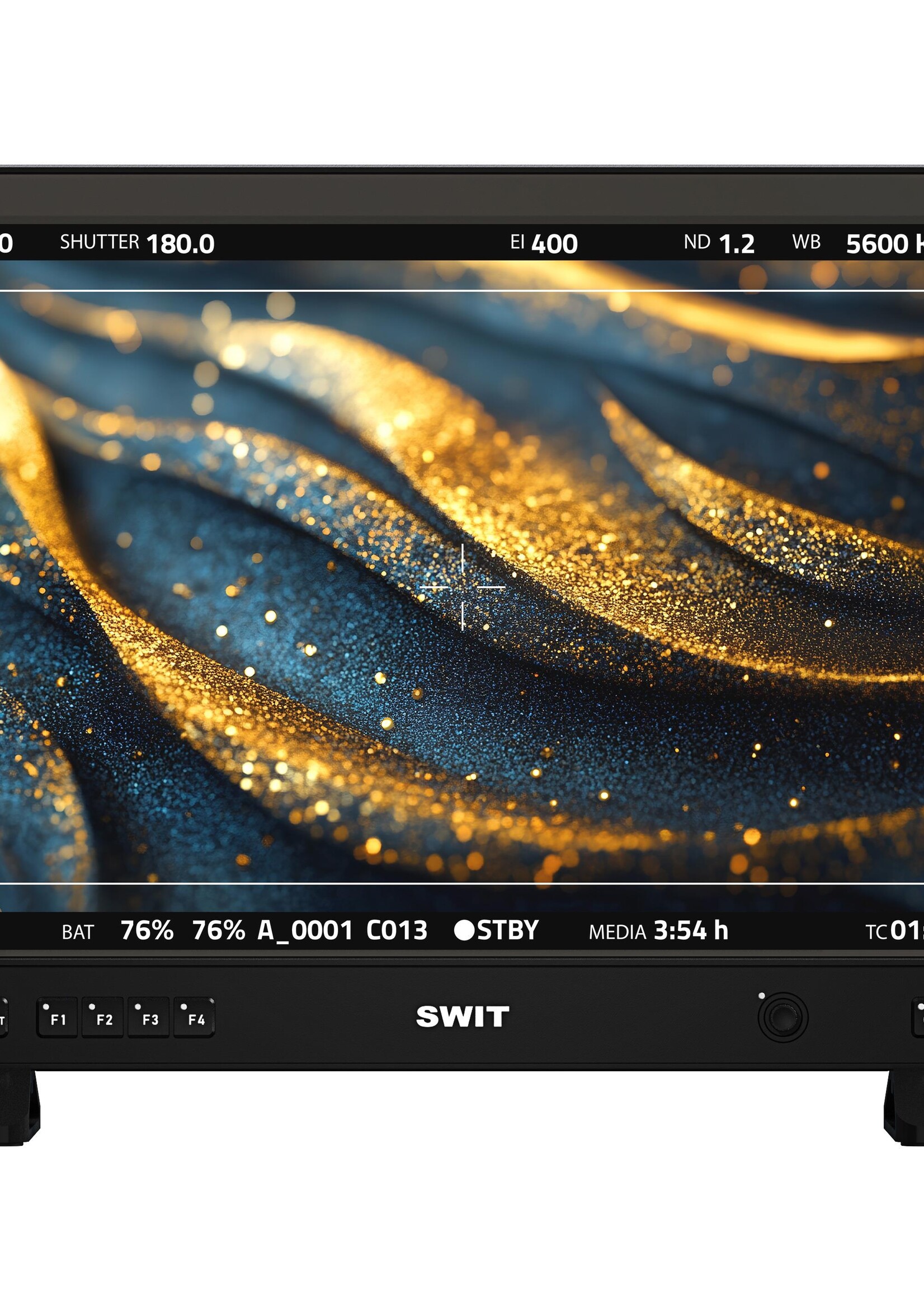Select the EI value 400
The width and height of the screenshot is (924, 1294).
click(555, 244)
